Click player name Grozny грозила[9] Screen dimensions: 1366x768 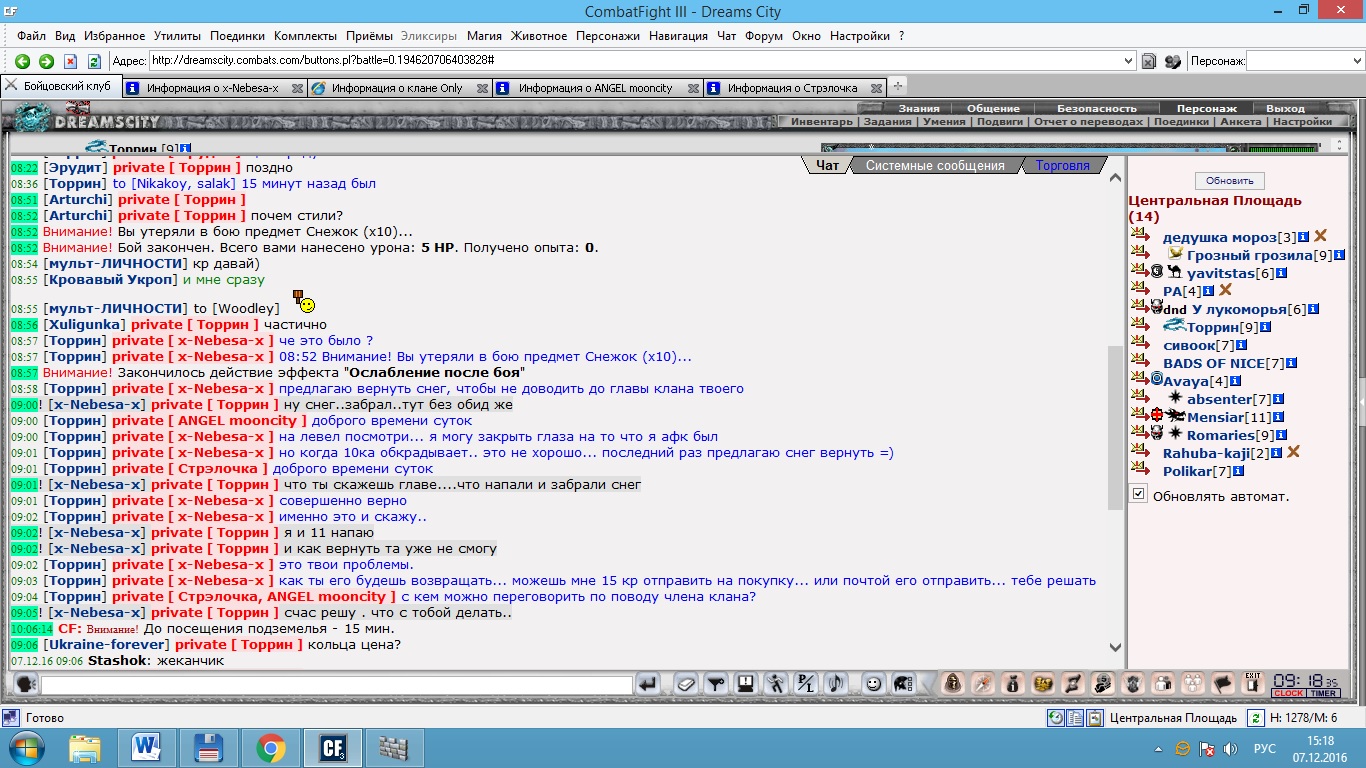(1259, 256)
